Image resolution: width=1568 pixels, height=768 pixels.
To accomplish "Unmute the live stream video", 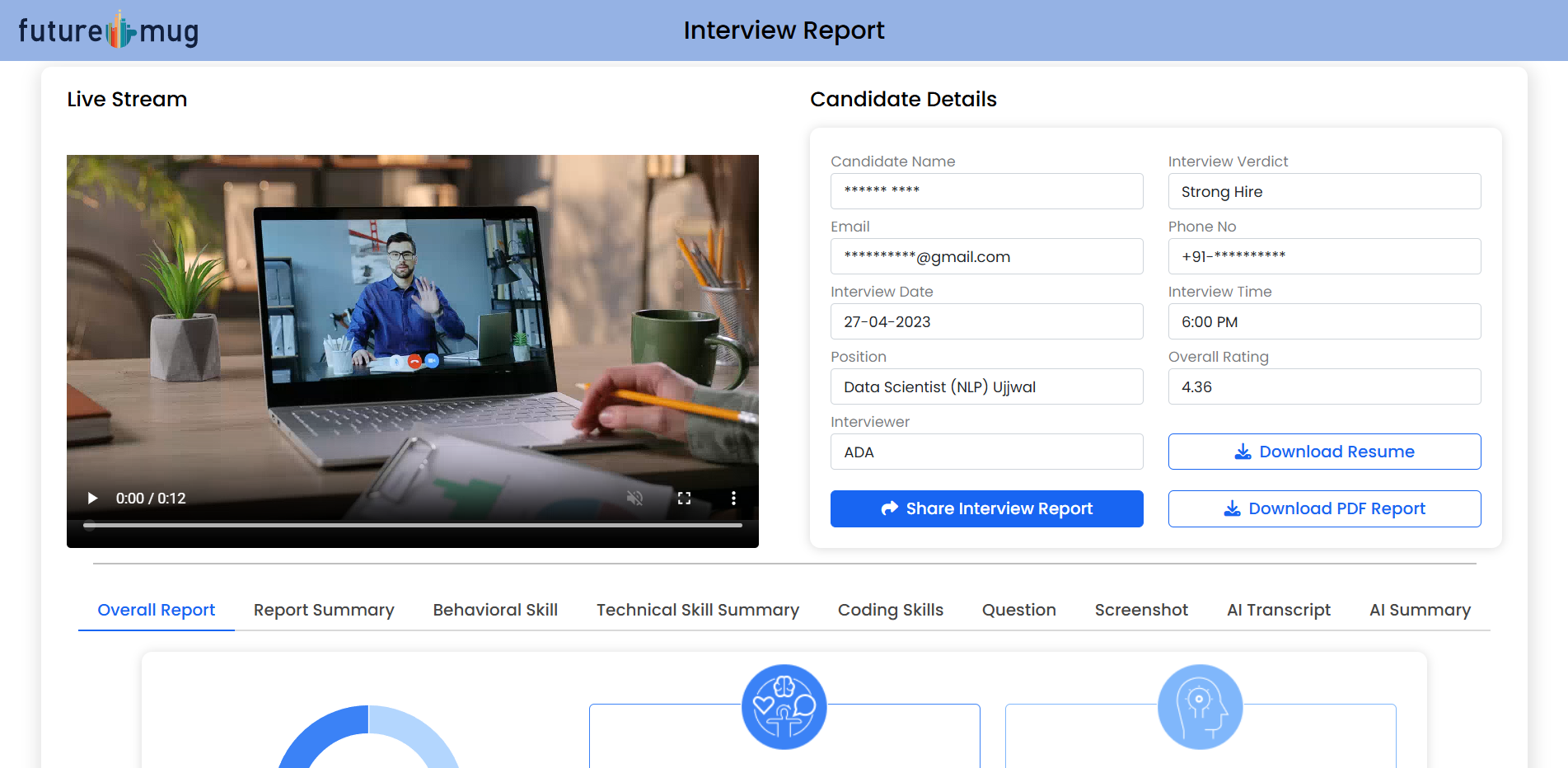I will pos(634,499).
